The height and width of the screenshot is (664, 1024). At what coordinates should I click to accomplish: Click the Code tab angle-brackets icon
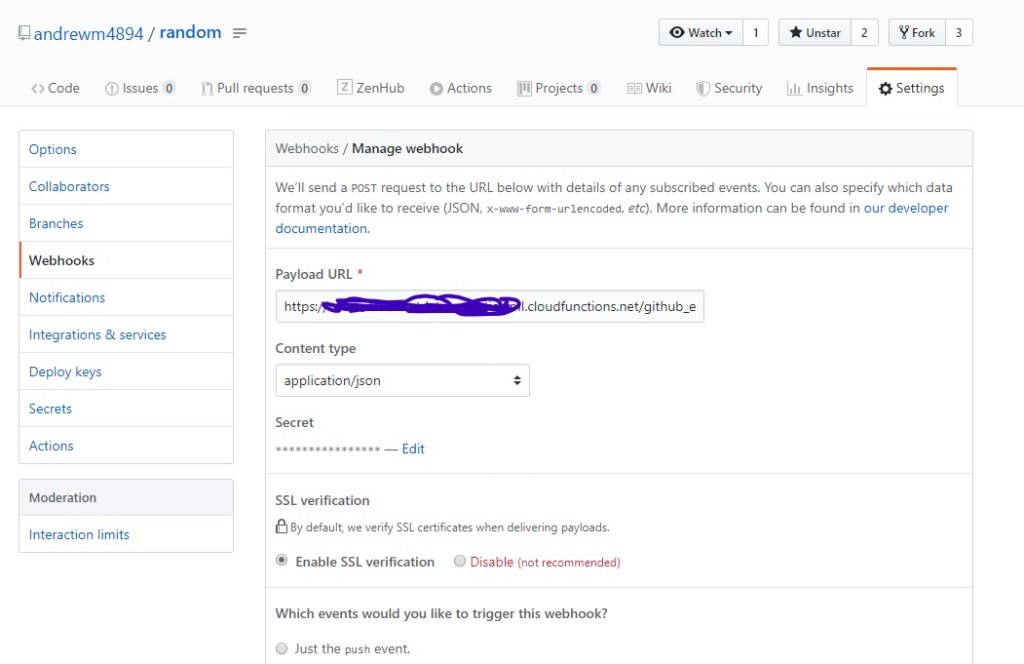38,89
